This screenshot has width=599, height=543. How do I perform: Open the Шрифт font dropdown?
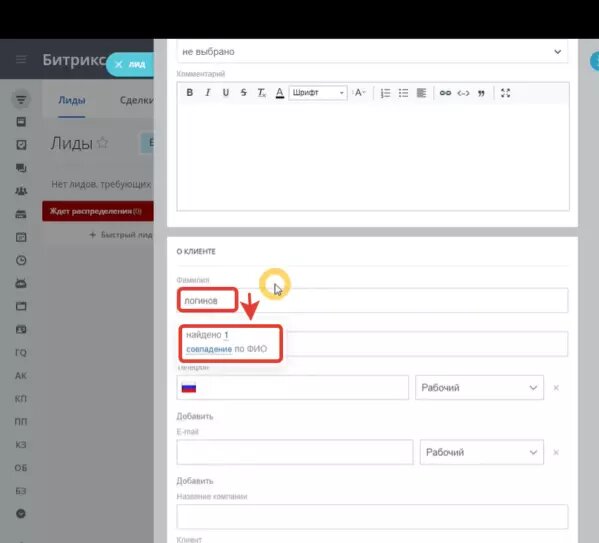[x=318, y=92]
